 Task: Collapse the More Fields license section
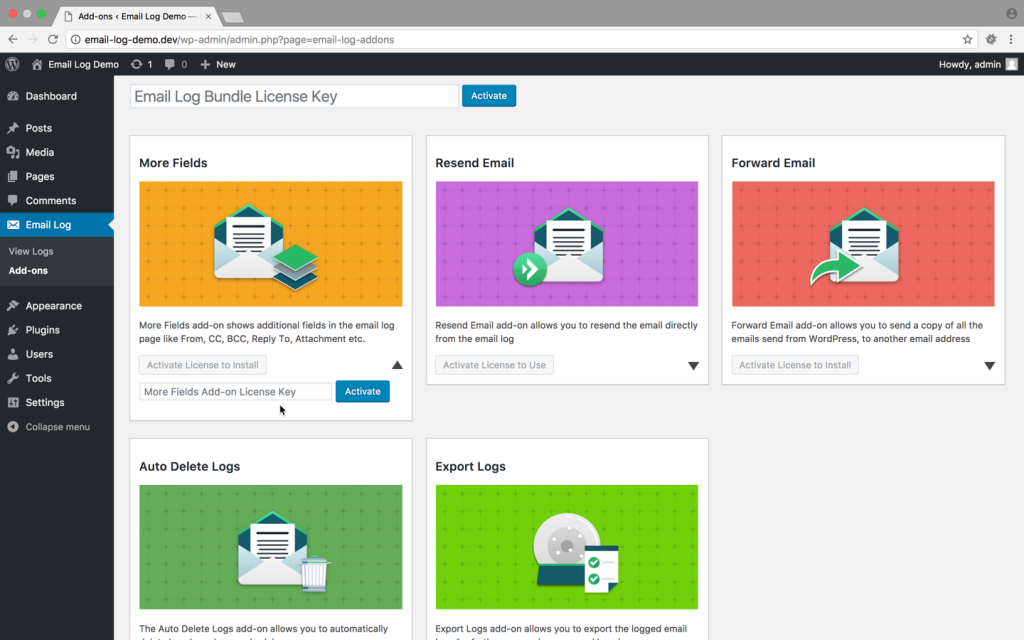point(397,365)
